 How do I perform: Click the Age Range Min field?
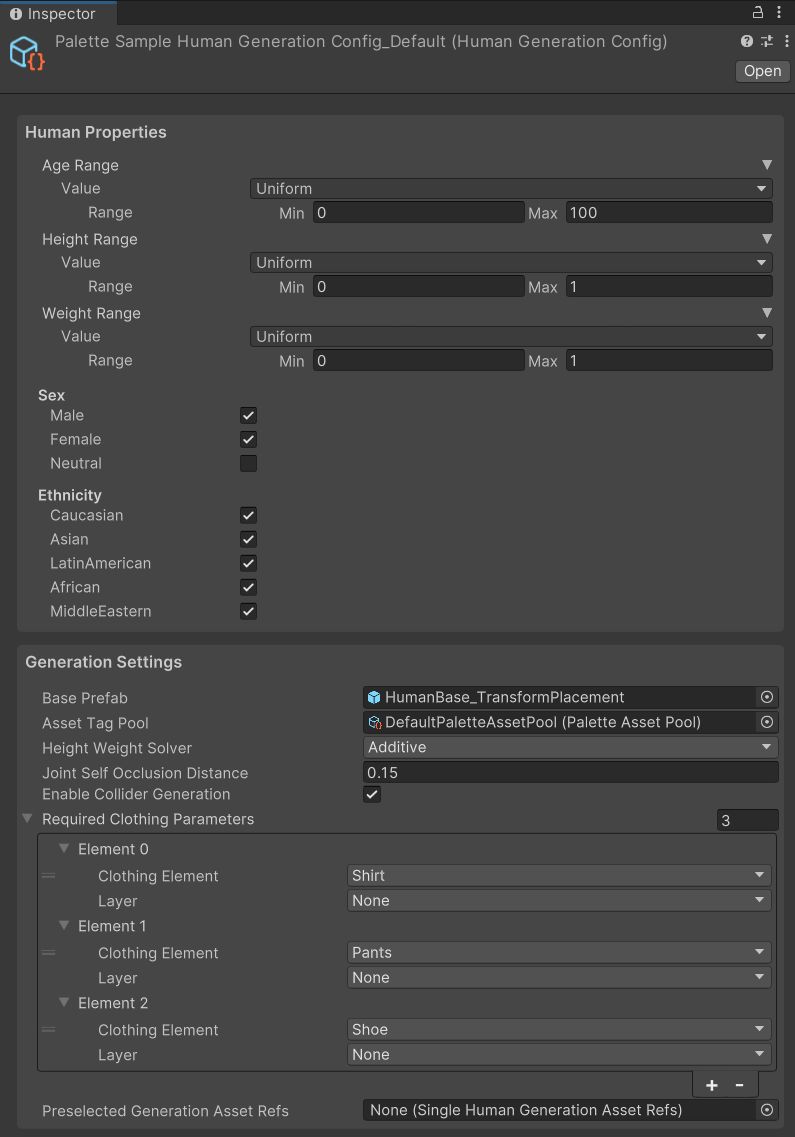[x=419, y=213]
